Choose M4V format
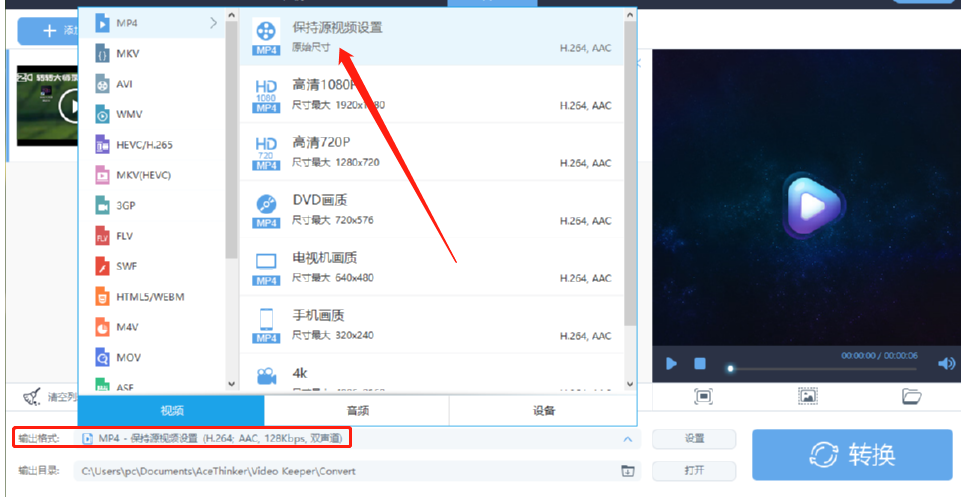961x497 pixels. pos(151,327)
